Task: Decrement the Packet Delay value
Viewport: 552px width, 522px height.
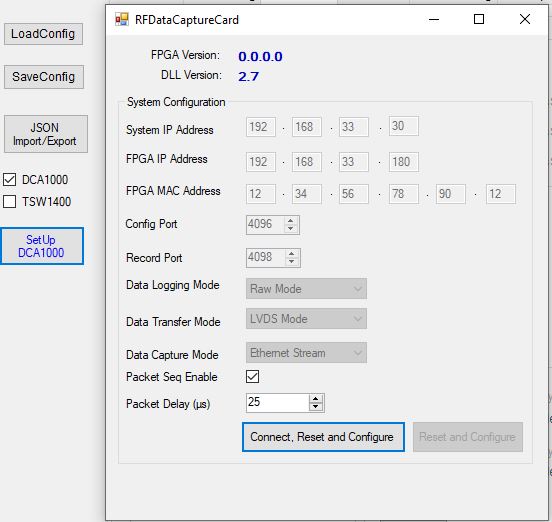Action: tap(316, 407)
